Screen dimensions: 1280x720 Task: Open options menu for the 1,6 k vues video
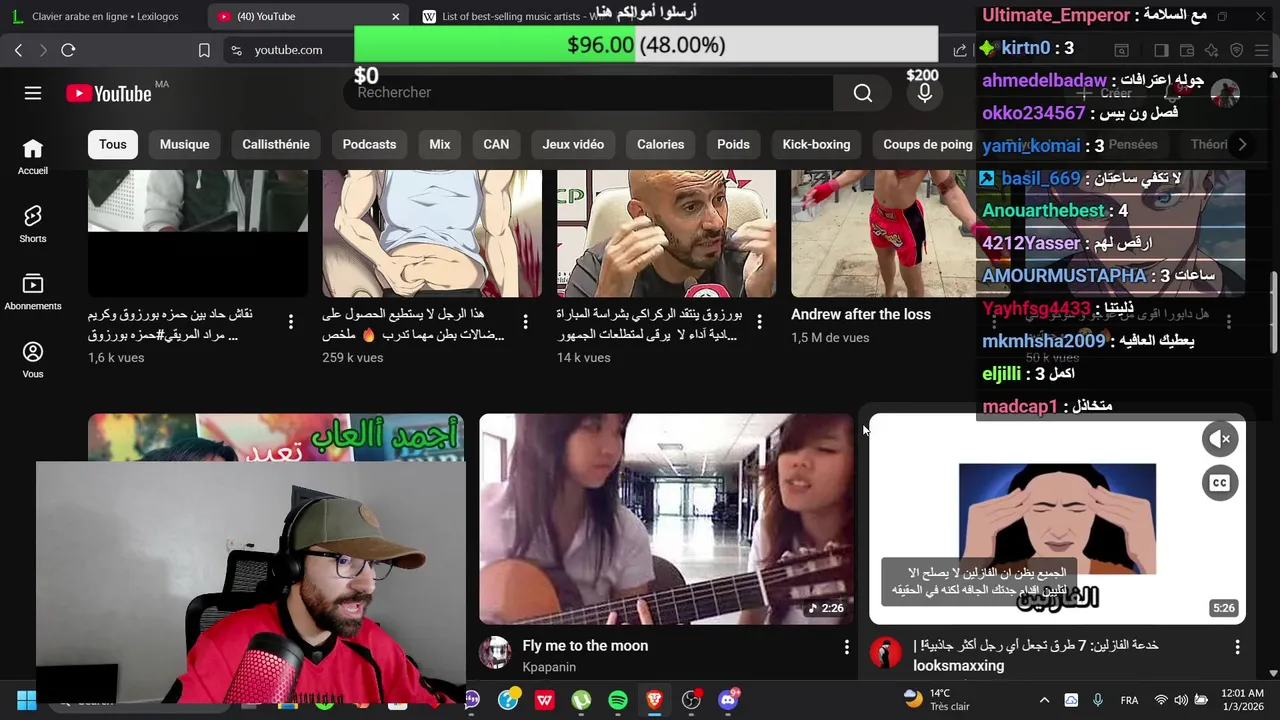click(x=291, y=321)
